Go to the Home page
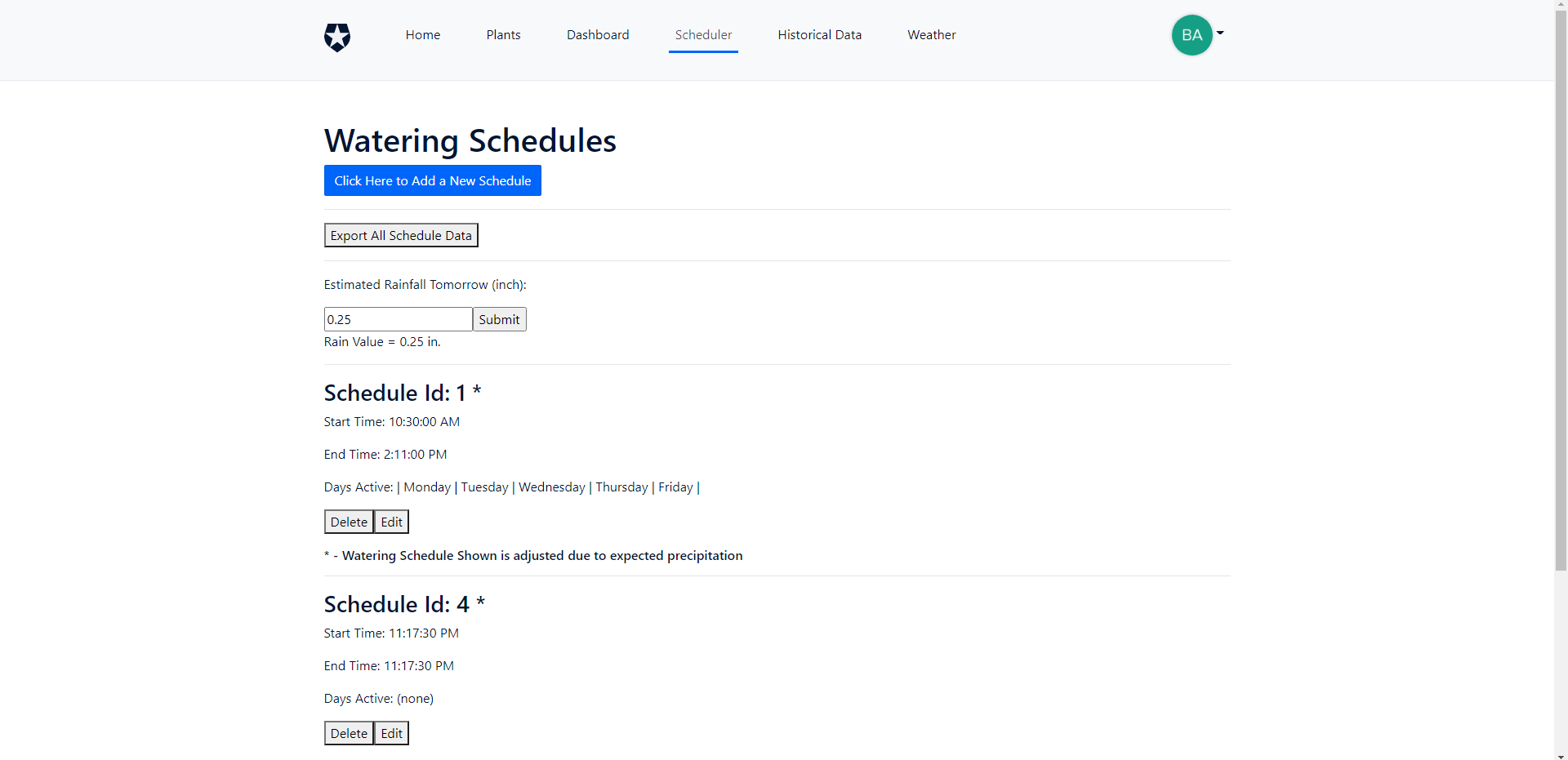 pyautogui.click(x=422, y=35)
